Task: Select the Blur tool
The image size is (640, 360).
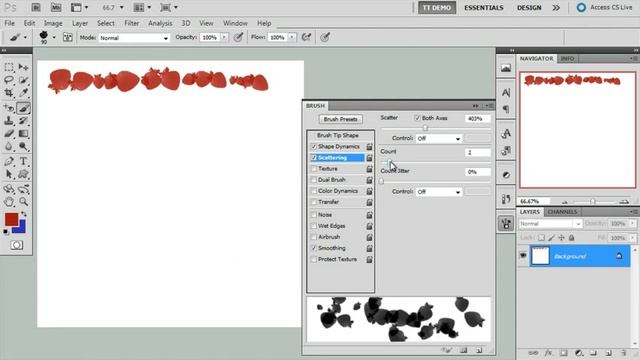Action: pos(9,147)
